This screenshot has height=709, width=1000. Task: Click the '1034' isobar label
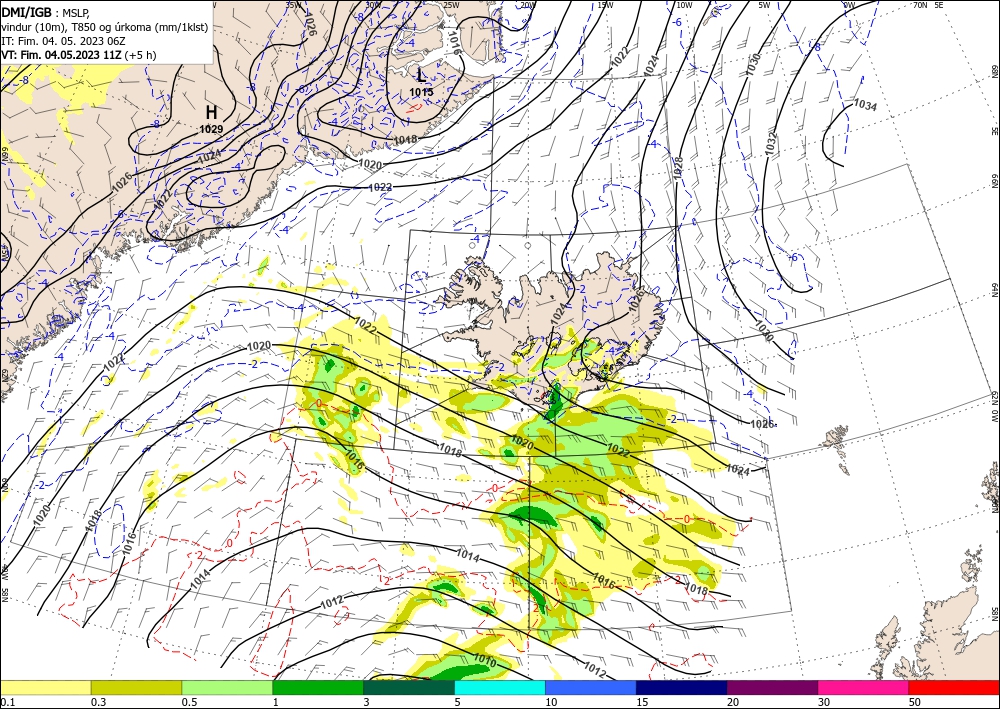865,105
